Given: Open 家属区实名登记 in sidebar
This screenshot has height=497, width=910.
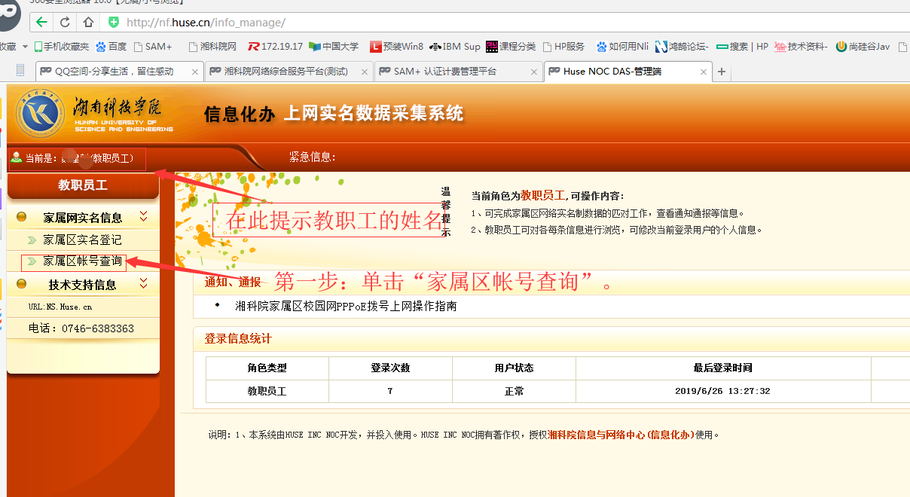Looking at the screenshot, I should [82, 240].
